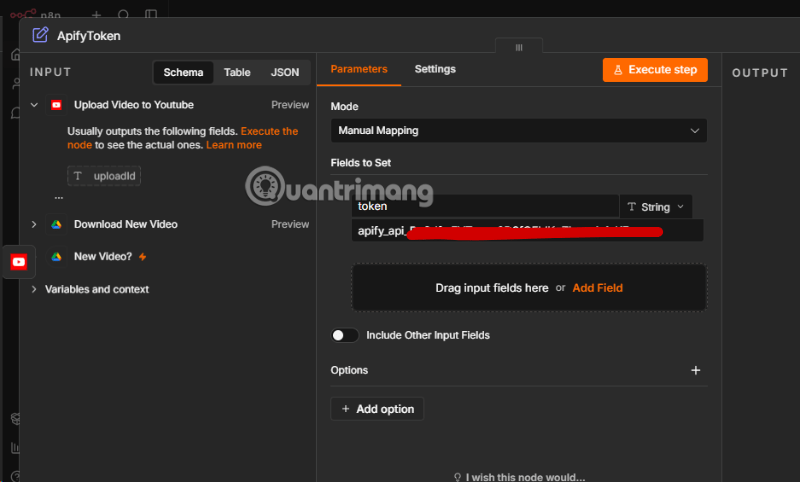800x482 pixels.
Task: Click I wish this node would link
Action: coord(525,477)
